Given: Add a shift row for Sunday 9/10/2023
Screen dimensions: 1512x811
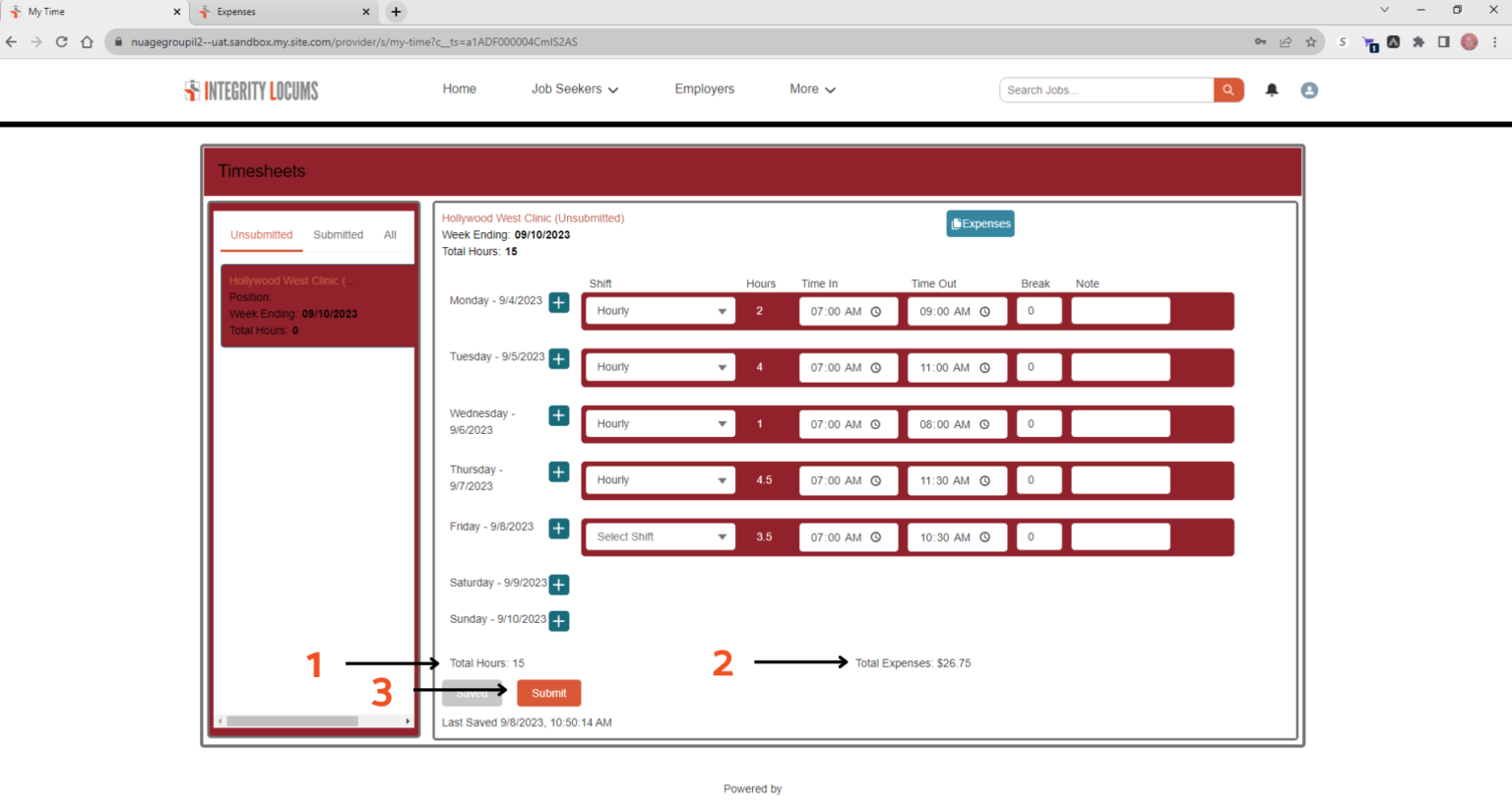Looking at the screenshot, I should pos(558,621).
